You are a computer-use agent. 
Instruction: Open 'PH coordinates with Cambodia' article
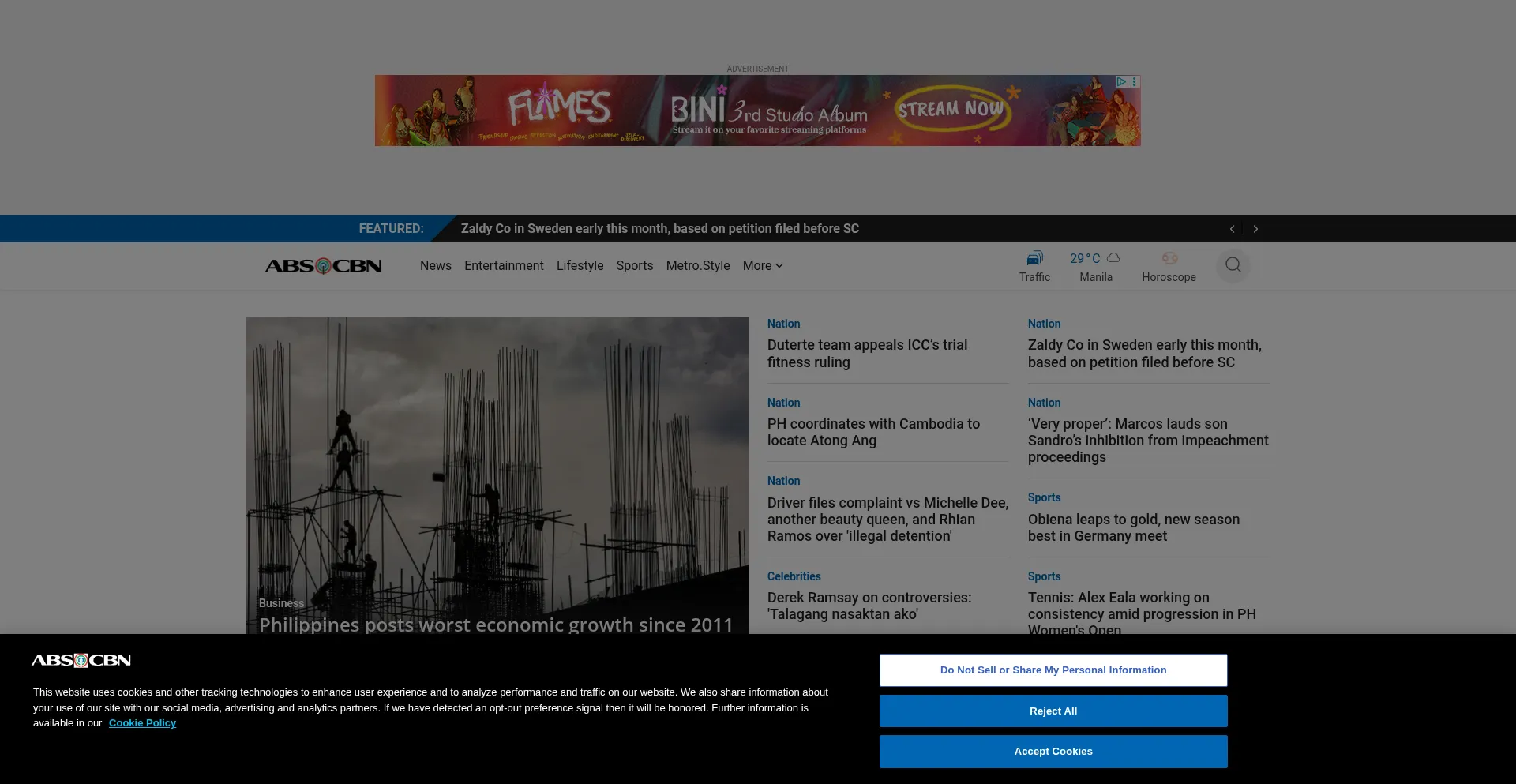tap(873, 432)
